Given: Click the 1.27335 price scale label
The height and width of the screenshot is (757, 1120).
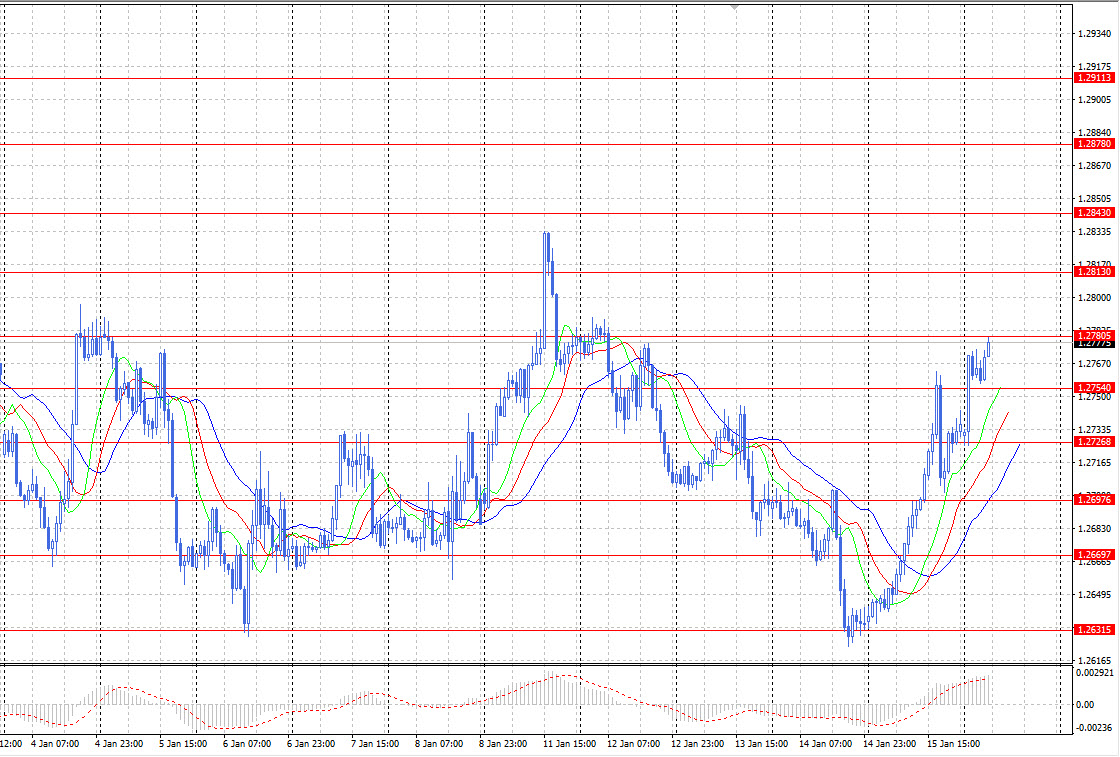Looking at the screenshot, I should point(1095,430).
